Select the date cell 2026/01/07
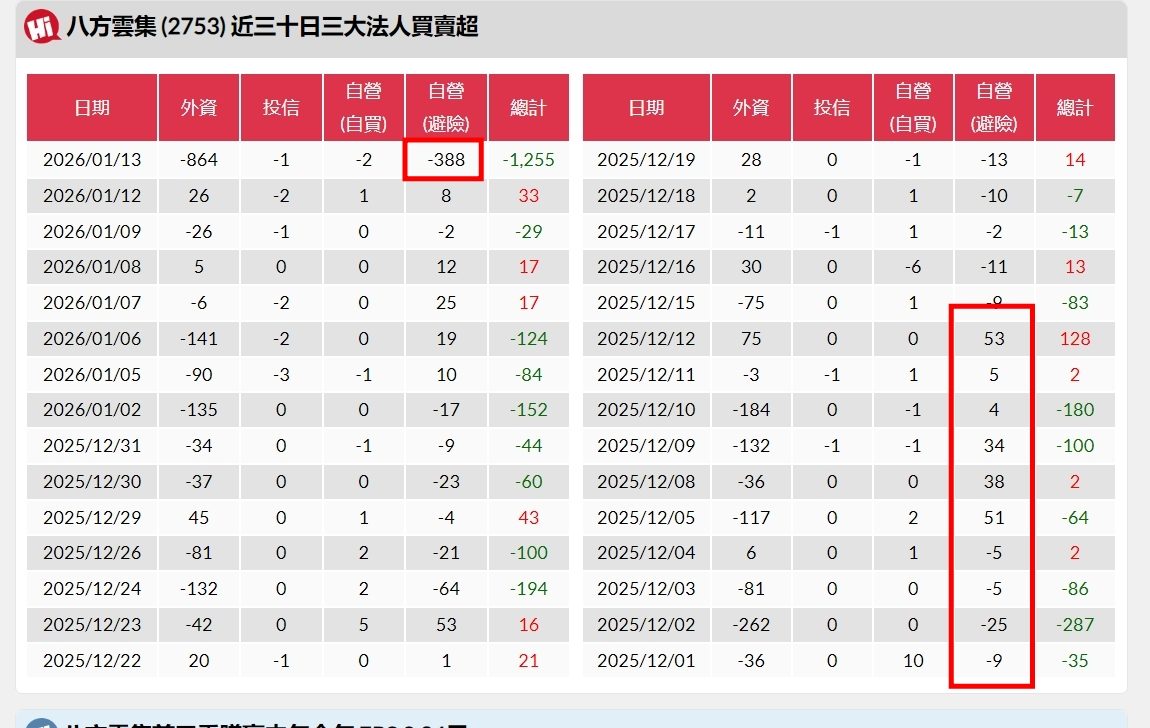The image size is (1150, 728). pyautogui.click(x=92, y=303)
